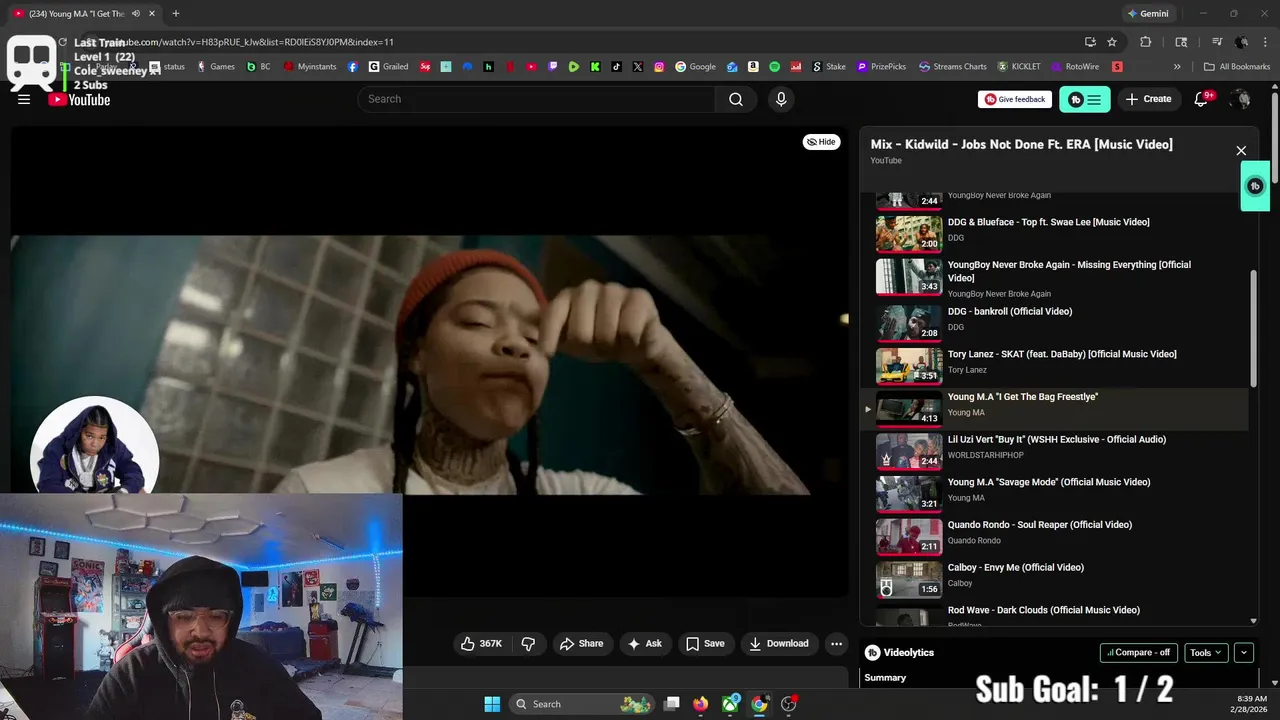
Task: Click the YouTube search magnifier button
Action: click(x=736, y=99)
